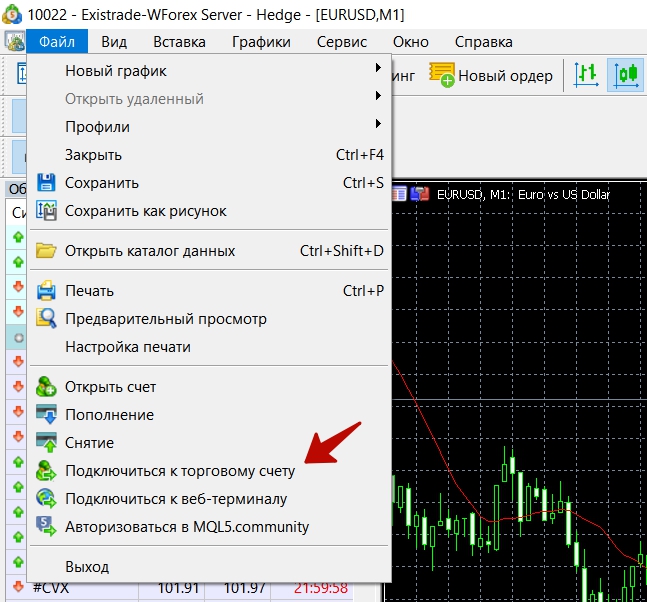Click Подключиться к торговому счету icon
This screenshot has height=602, width=647.
click(46, 471)
